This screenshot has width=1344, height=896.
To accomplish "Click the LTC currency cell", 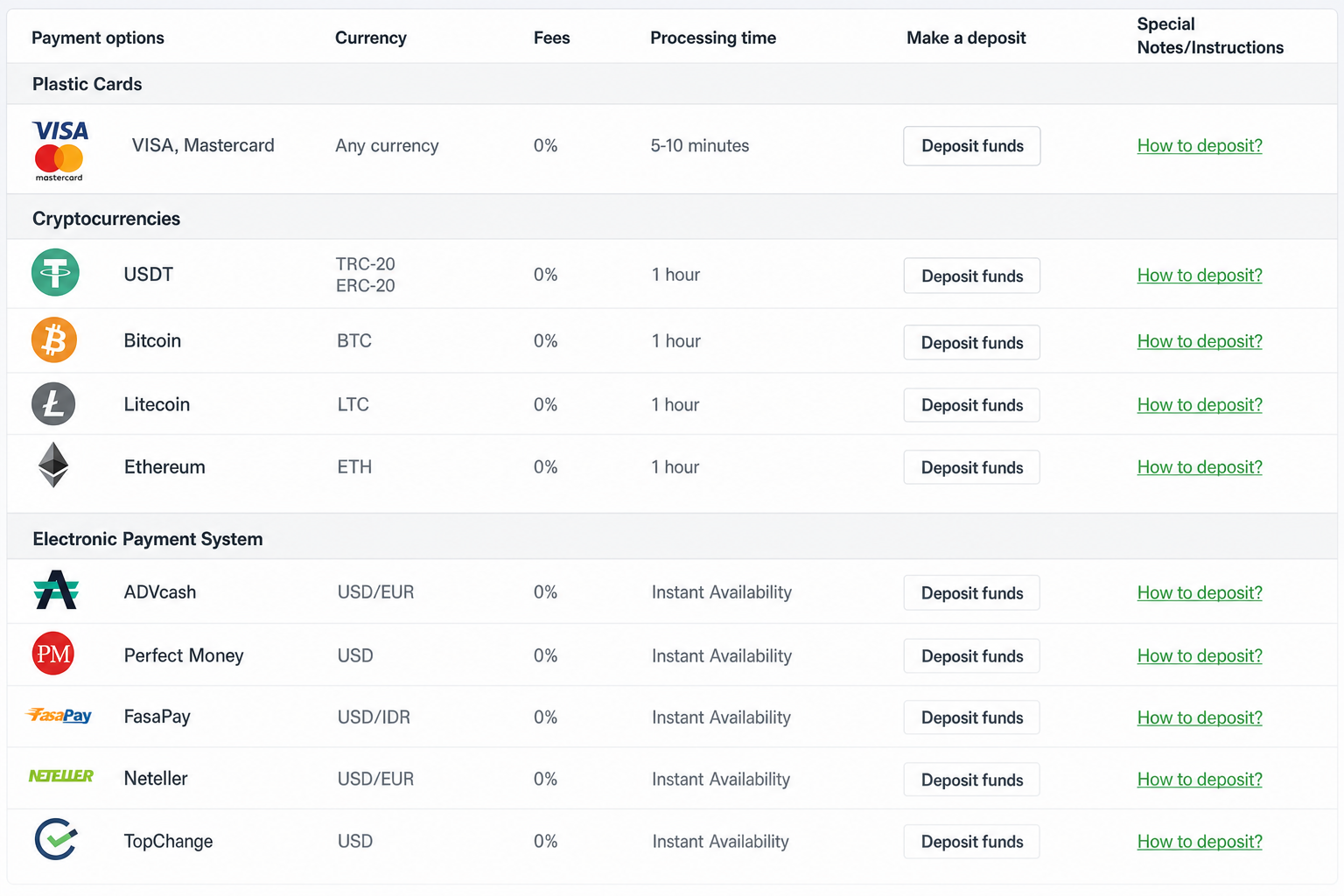I will click(353, 404).
